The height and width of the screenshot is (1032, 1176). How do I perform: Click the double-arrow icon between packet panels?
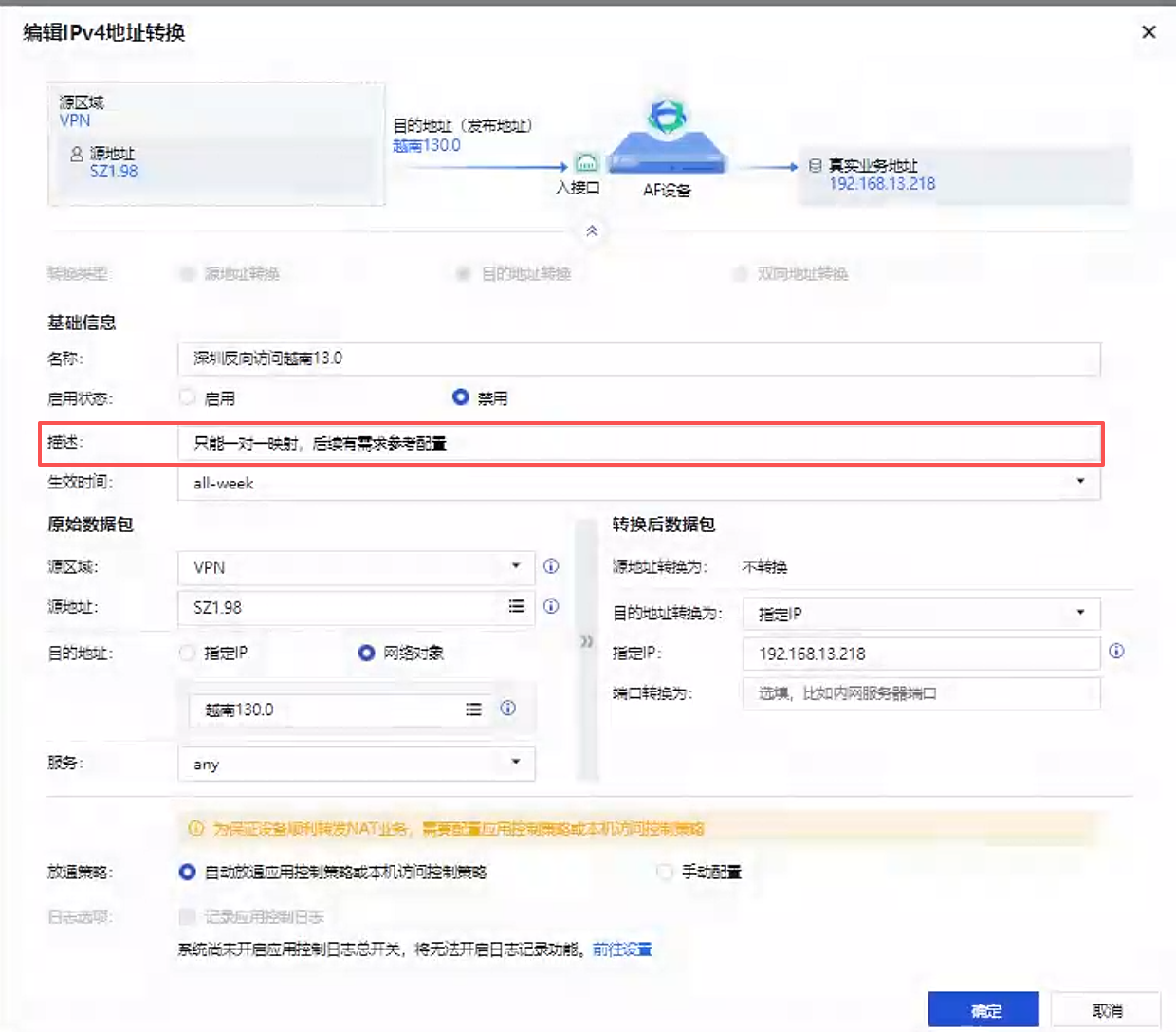coord(587,641)
